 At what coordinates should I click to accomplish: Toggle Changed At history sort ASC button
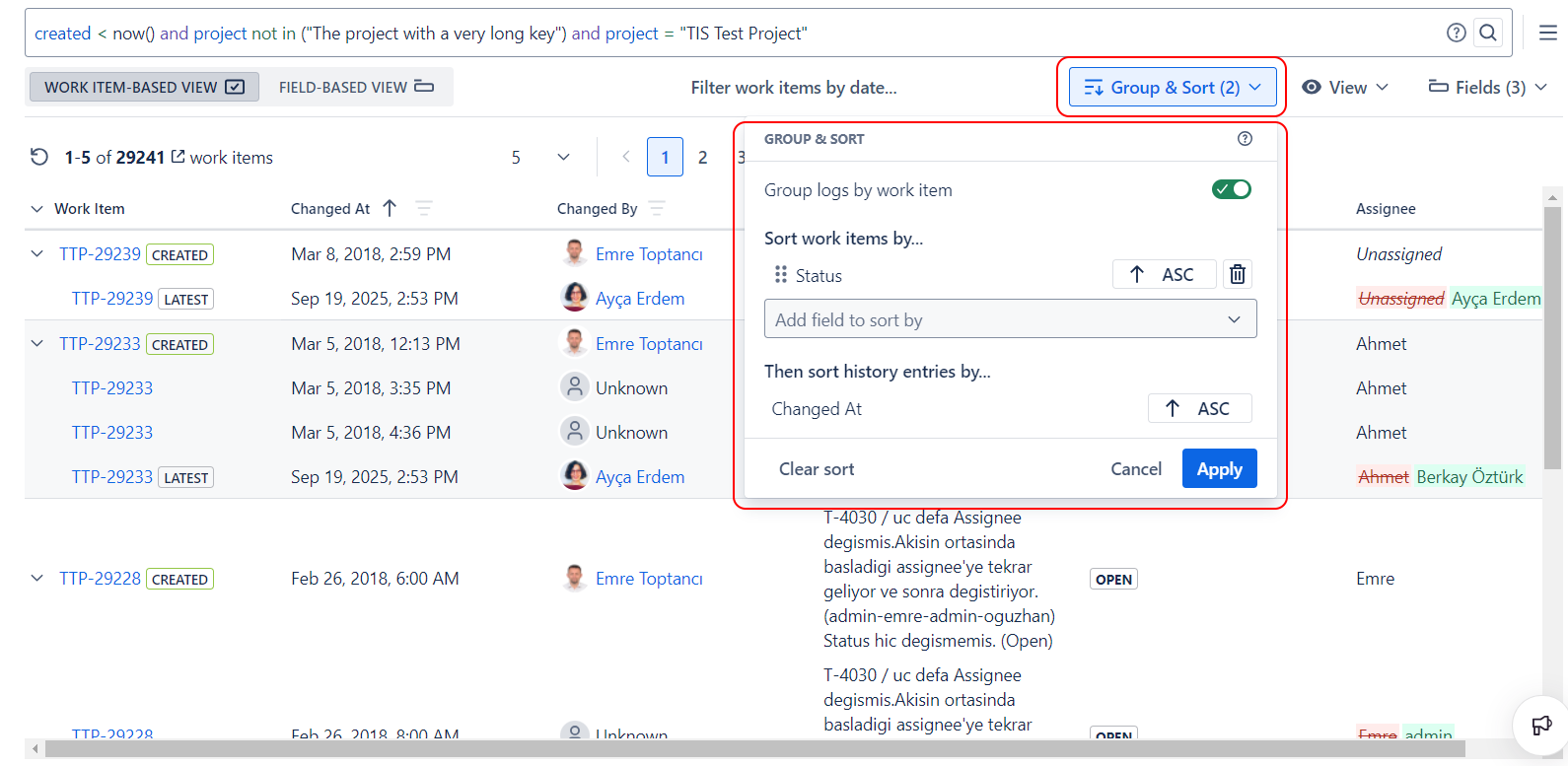pyautogui.click(x=1199, y=408)
